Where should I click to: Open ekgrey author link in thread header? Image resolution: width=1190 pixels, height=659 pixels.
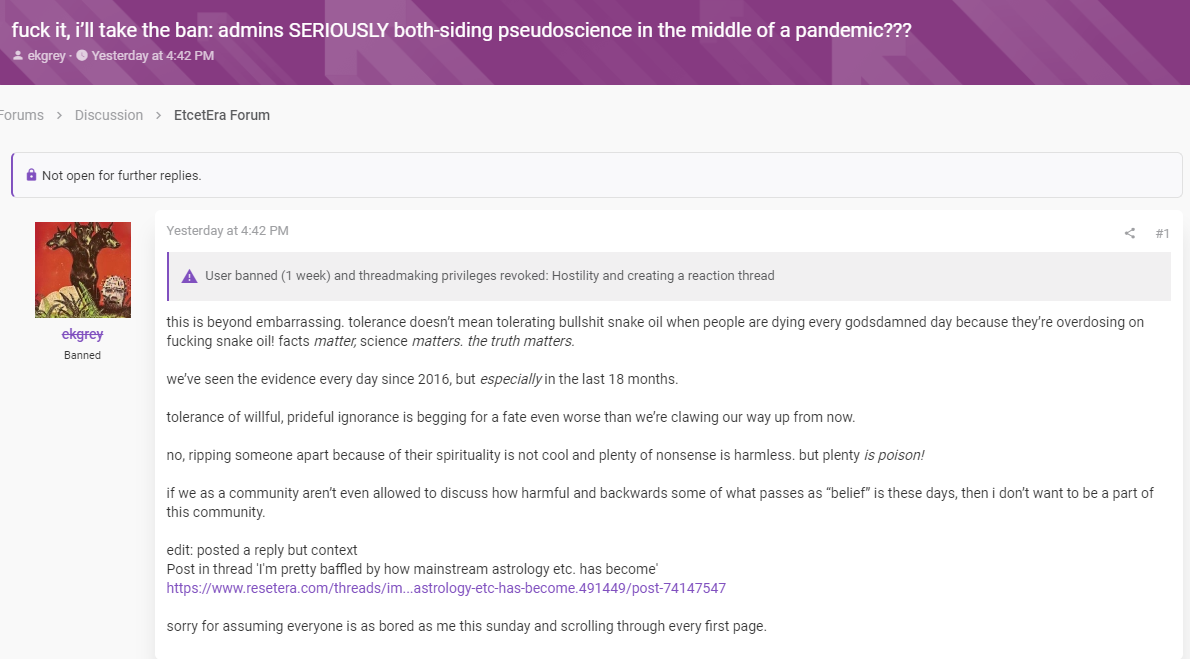pyautogui.click(x=47, y=55)
